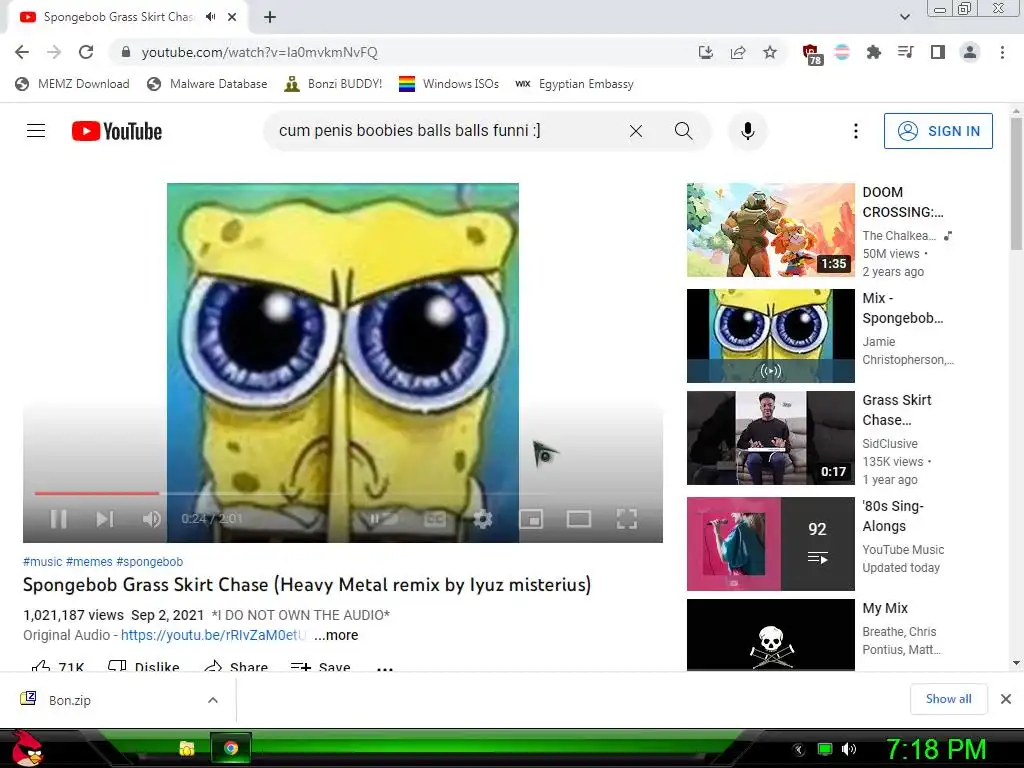
Task: Clear the search query with X
Action: [x=635, y=131]
